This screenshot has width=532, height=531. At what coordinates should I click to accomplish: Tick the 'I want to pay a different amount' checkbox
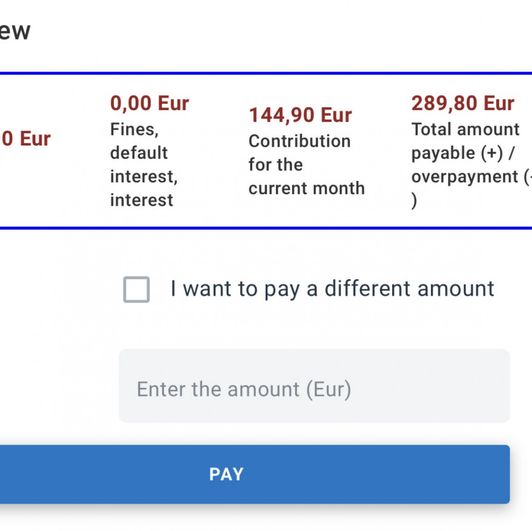[x=136, y=289]
